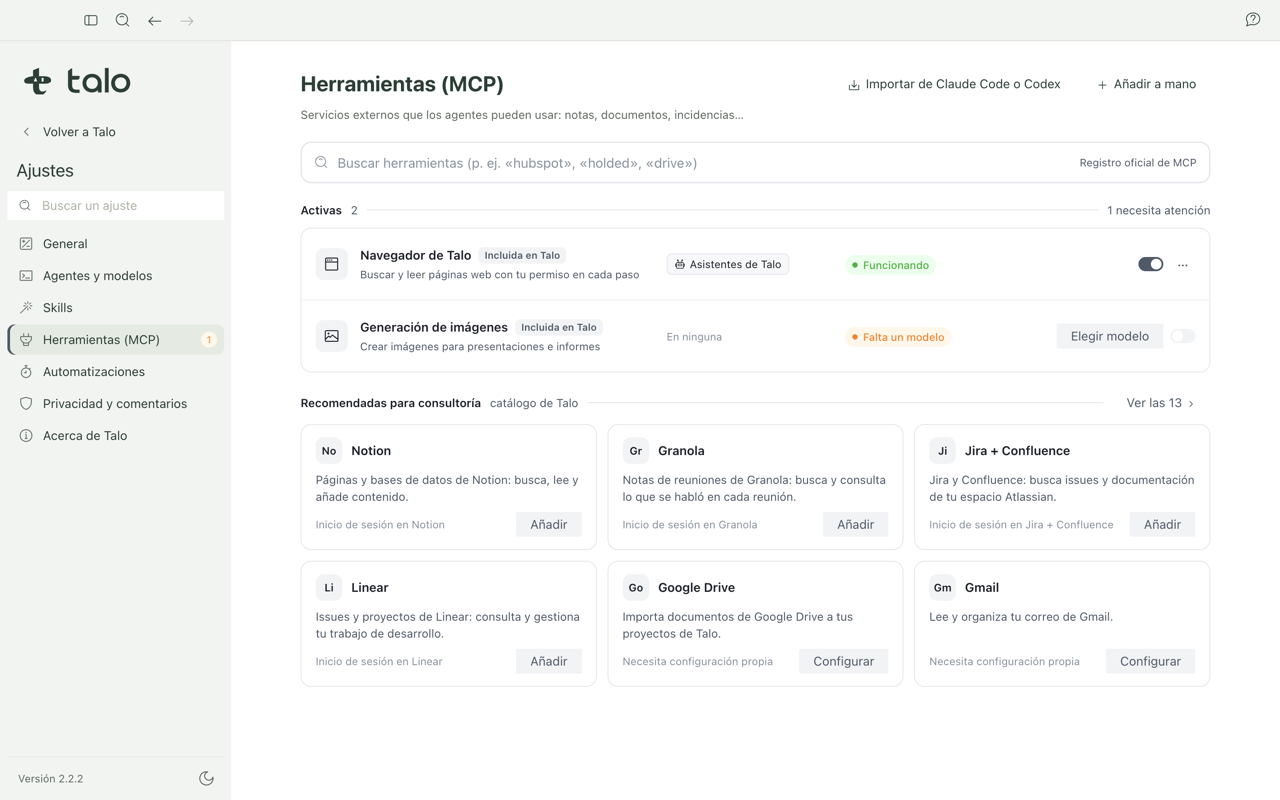The image size is (1280, 800).
Task: Open Privacidad y comentarios settings
Action: point(116,404)
